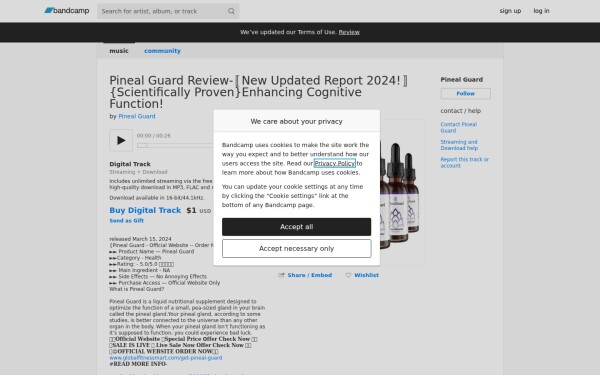
Task: Choose Send as Gift
Action: [x=127, y=220]
